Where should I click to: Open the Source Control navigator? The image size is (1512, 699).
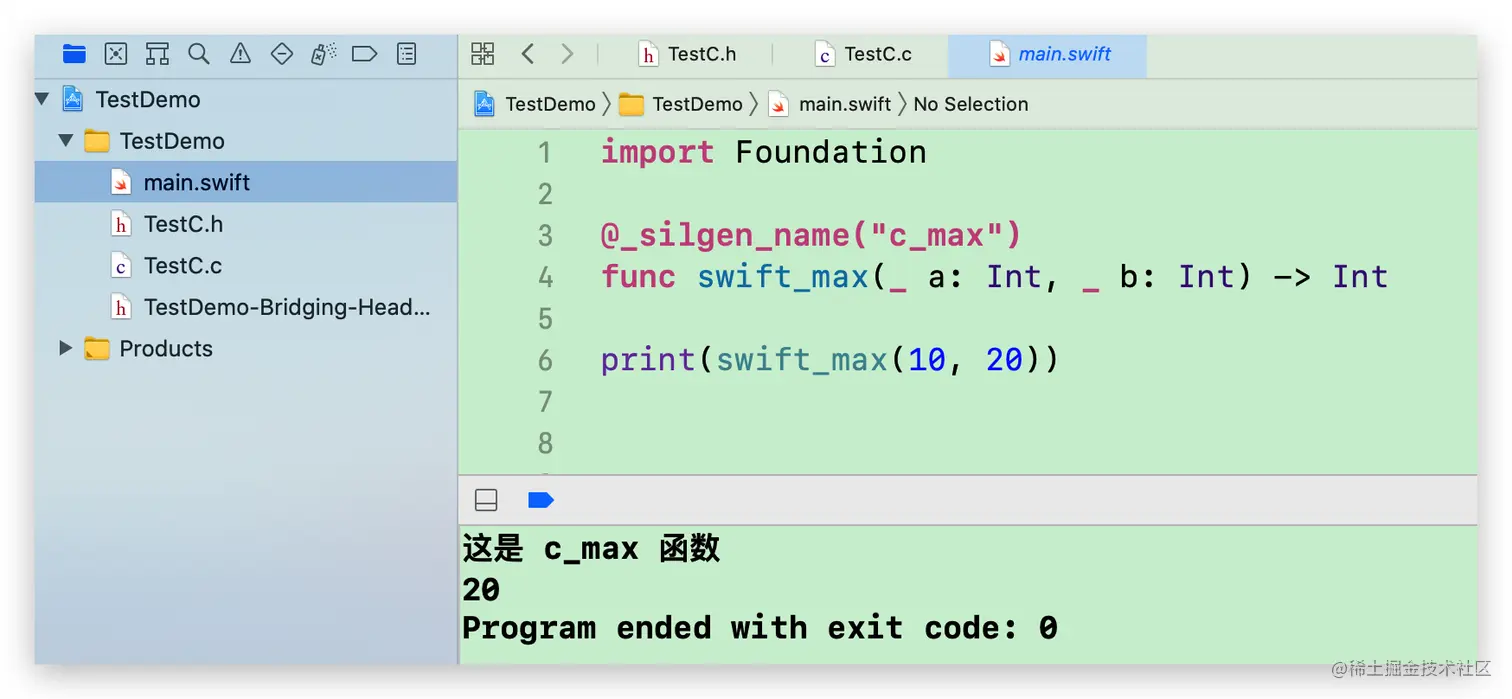(x=116, y=54)
